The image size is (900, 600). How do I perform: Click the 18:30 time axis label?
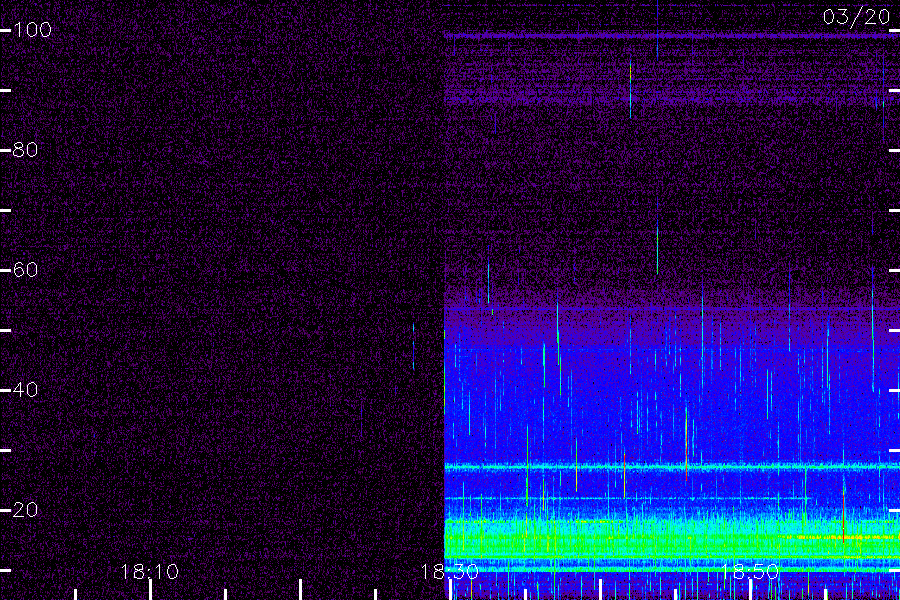pyautogui.click(x=449, y=572)
